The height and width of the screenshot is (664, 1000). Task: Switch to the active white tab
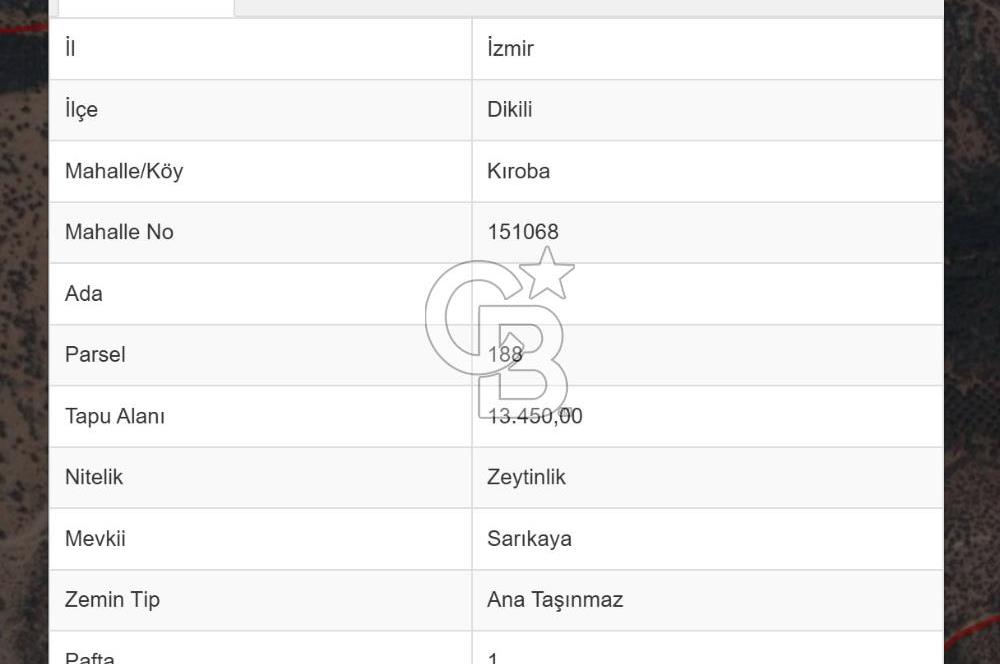point(145,8)
